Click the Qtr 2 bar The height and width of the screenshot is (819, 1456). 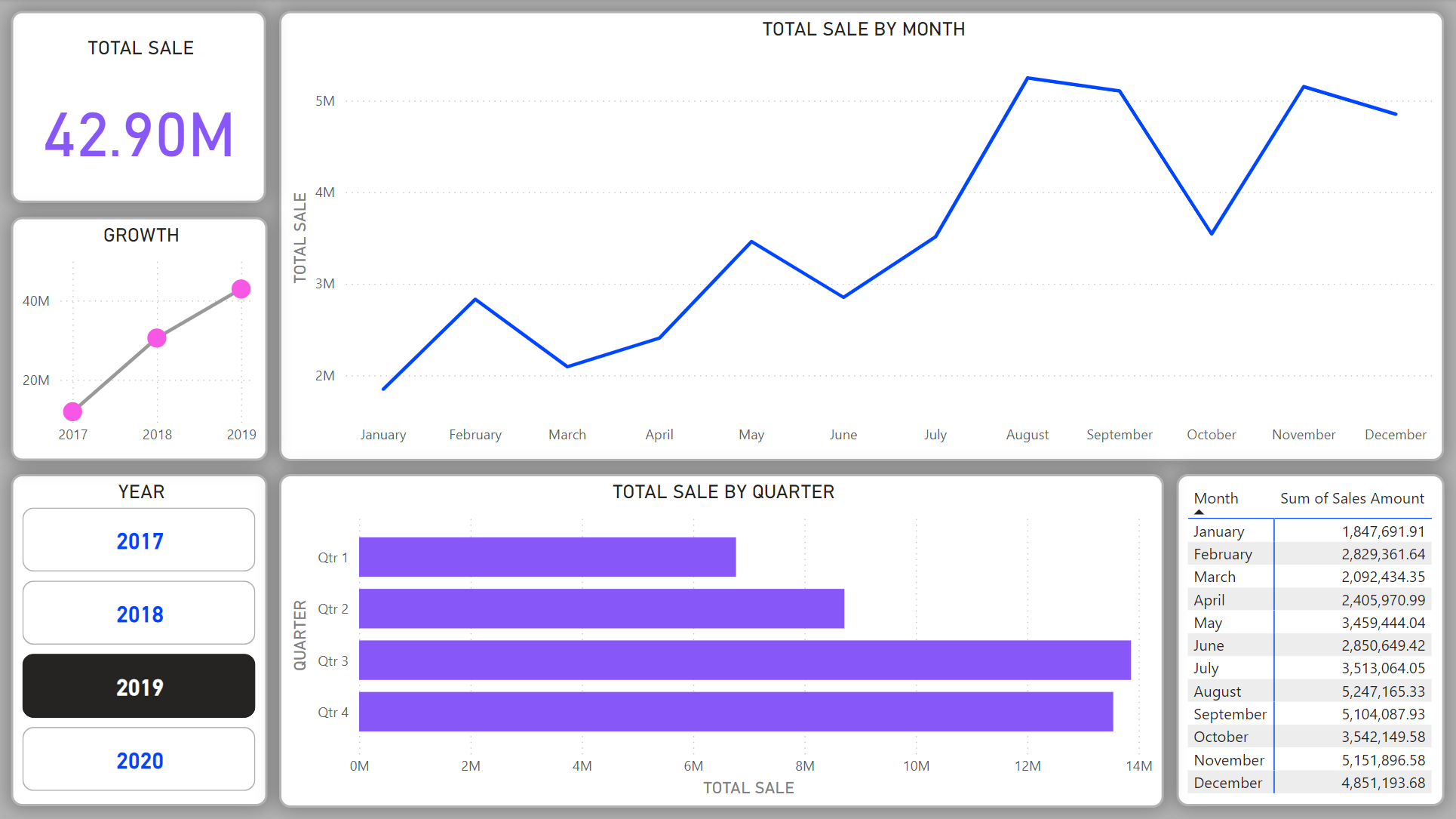click(x=601, y=608)
